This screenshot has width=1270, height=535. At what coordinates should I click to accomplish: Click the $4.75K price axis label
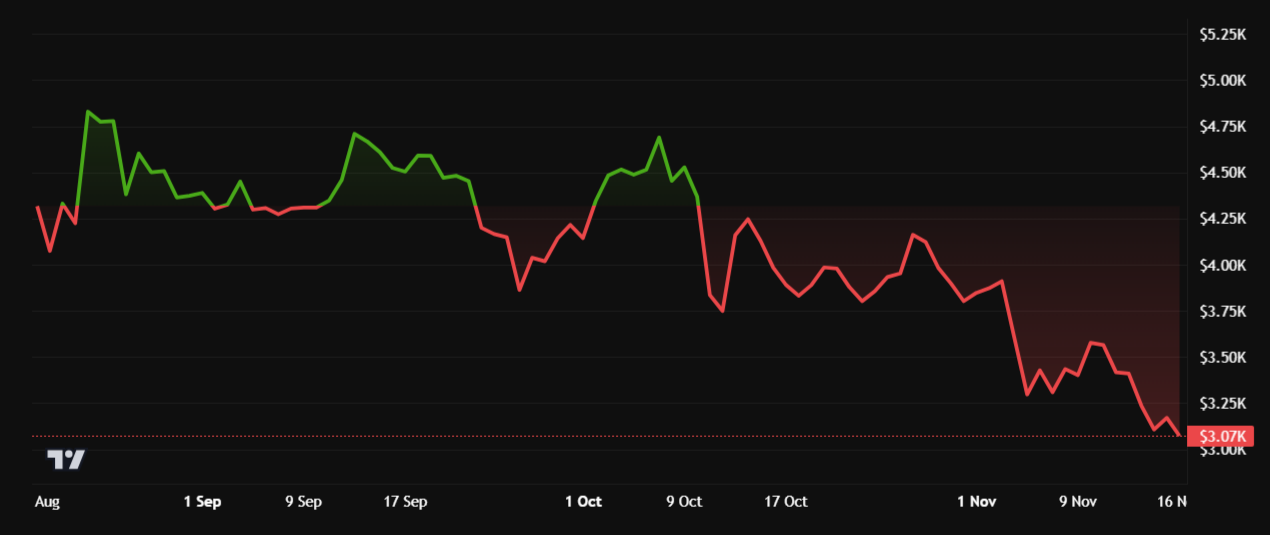click(x=1223, y=127)
